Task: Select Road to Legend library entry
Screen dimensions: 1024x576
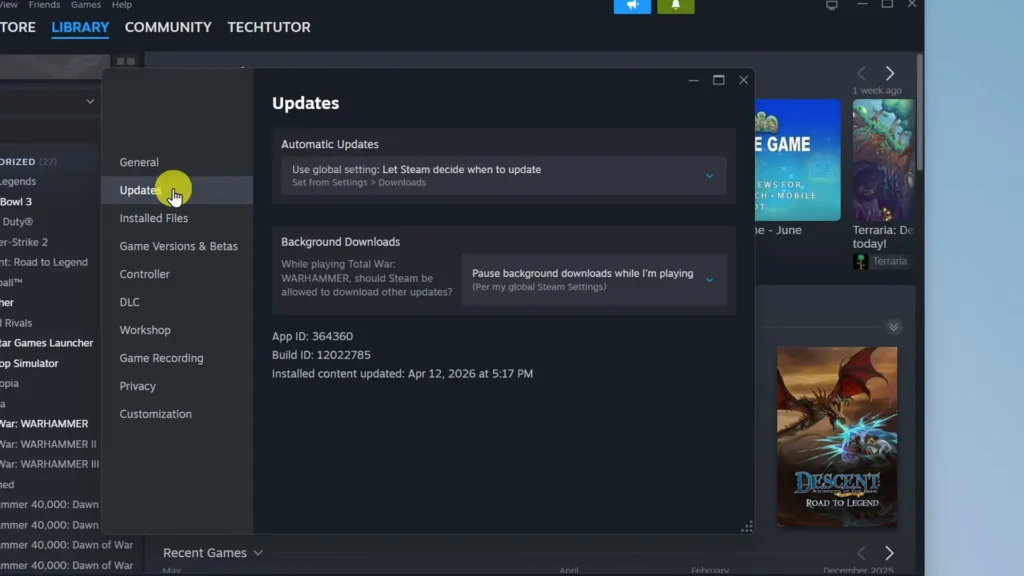Action: (44, 263)
